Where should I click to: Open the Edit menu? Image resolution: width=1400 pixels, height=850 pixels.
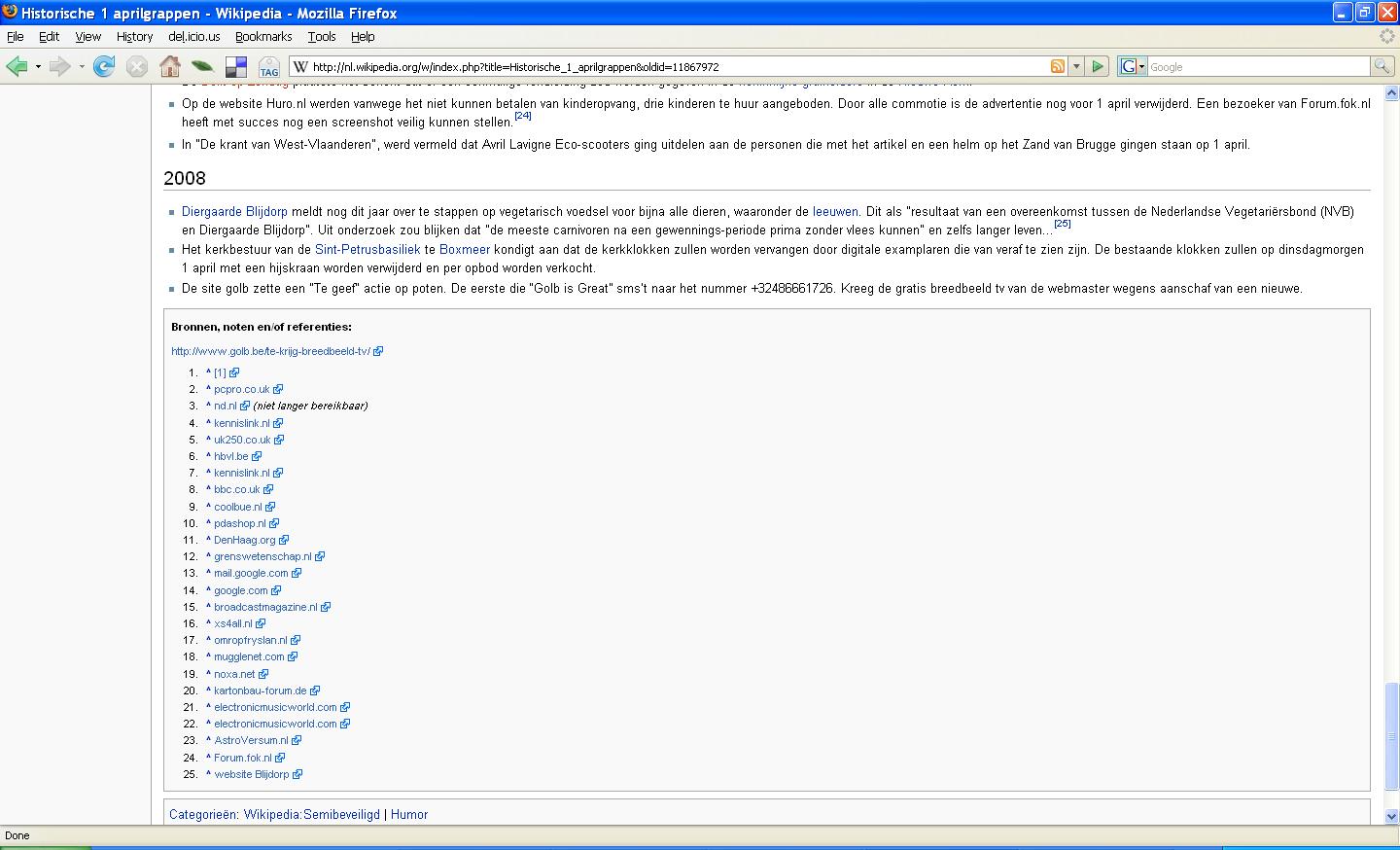pos(49,36)
